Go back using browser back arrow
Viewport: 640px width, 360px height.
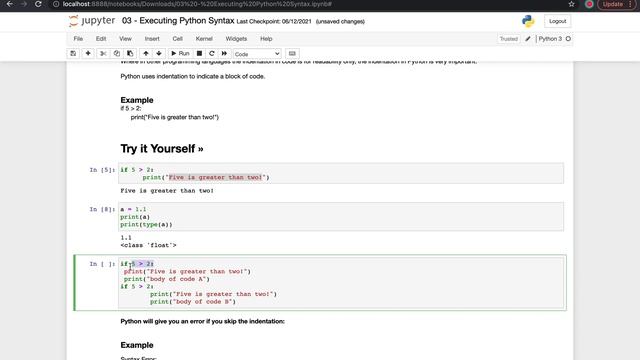pyautogui.click(x=9, y=4)
